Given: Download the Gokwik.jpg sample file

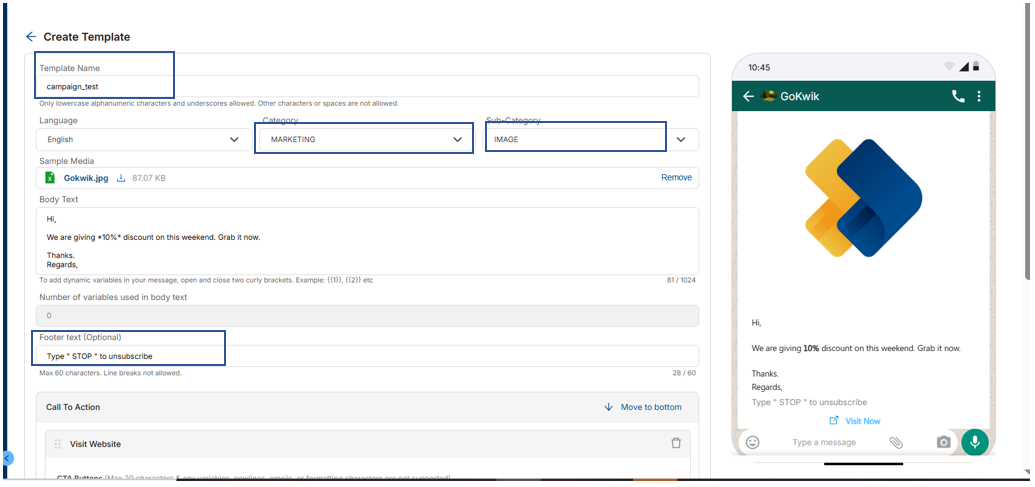Looking at the screenshot, I should 121,178.
